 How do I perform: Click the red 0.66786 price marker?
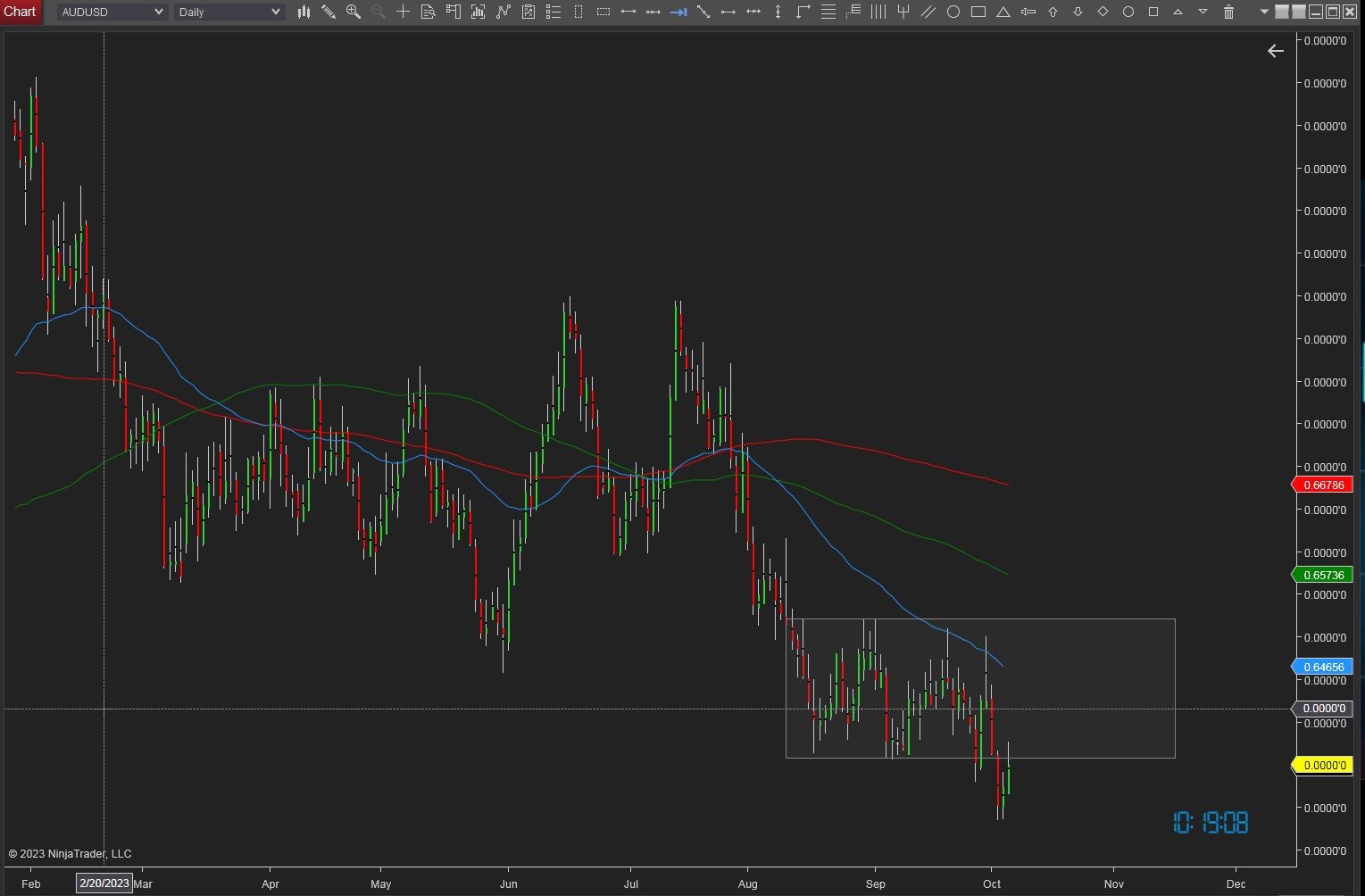[x=1323, y=485]
